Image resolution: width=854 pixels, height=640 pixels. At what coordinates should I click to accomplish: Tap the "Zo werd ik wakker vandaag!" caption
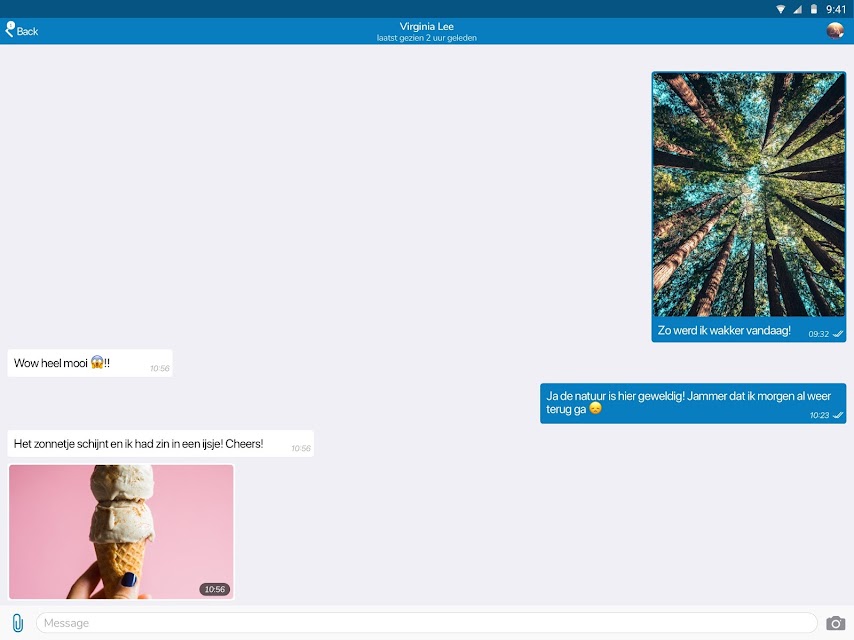[724, 330]
